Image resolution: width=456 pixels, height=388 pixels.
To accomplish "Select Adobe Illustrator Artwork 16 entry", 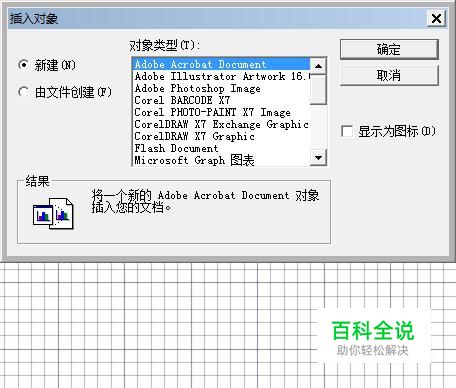I will (221, 76).
